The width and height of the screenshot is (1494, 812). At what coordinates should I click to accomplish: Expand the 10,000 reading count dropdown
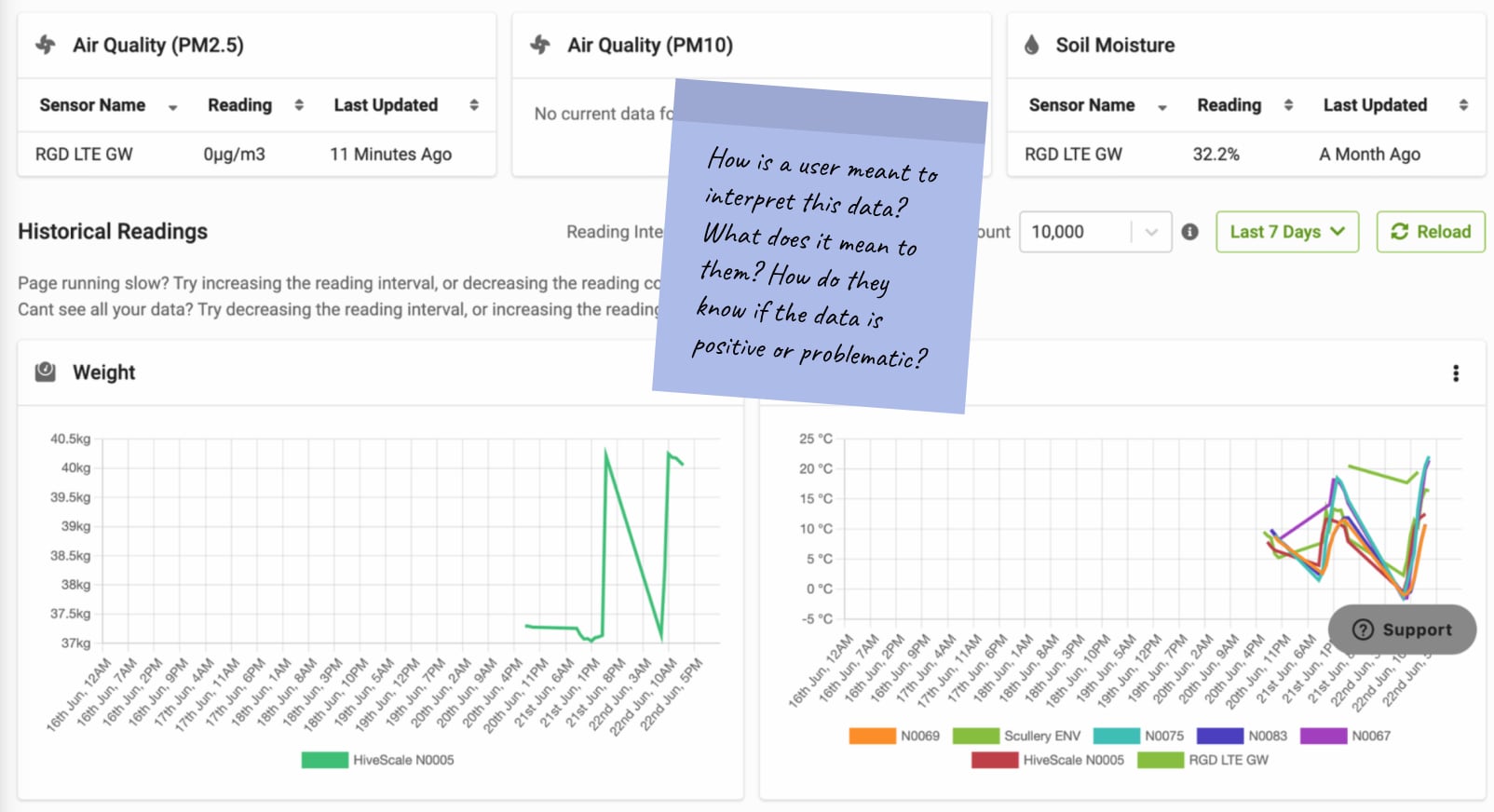pyautogui.click(x=1151, y=232)
